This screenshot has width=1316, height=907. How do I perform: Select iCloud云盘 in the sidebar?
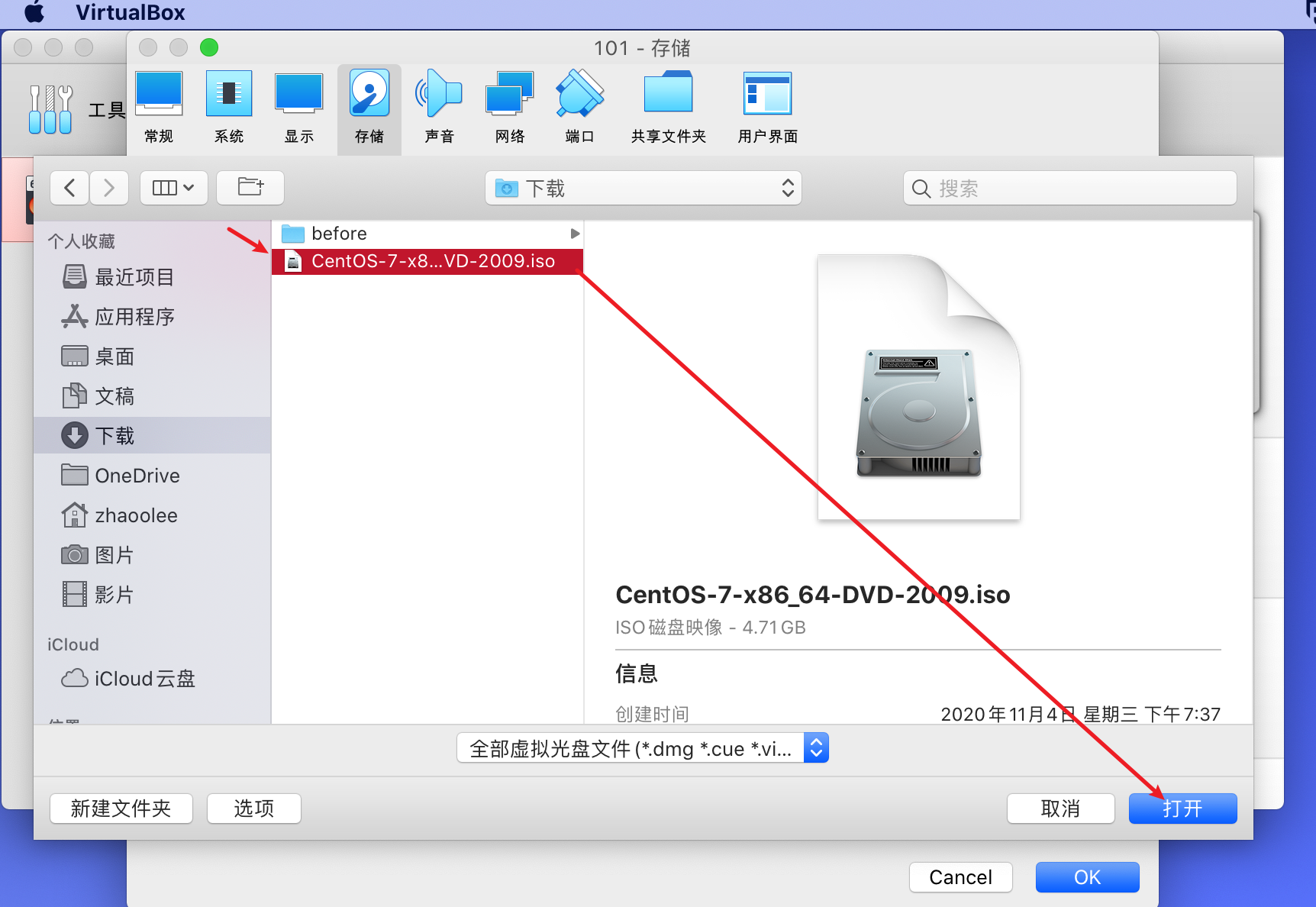coord(153,678)
